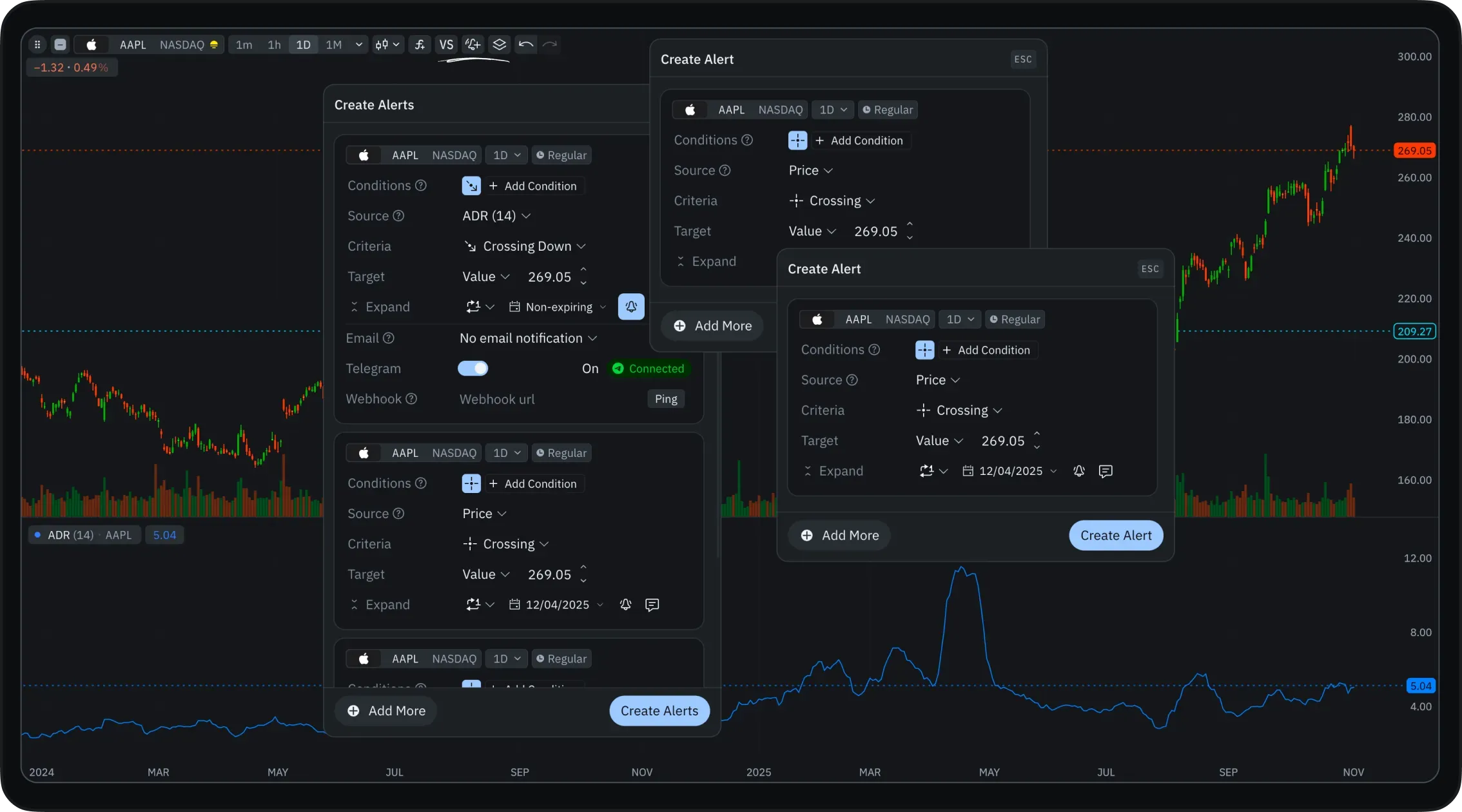Click the VS compare symbol button

[446, 44]
